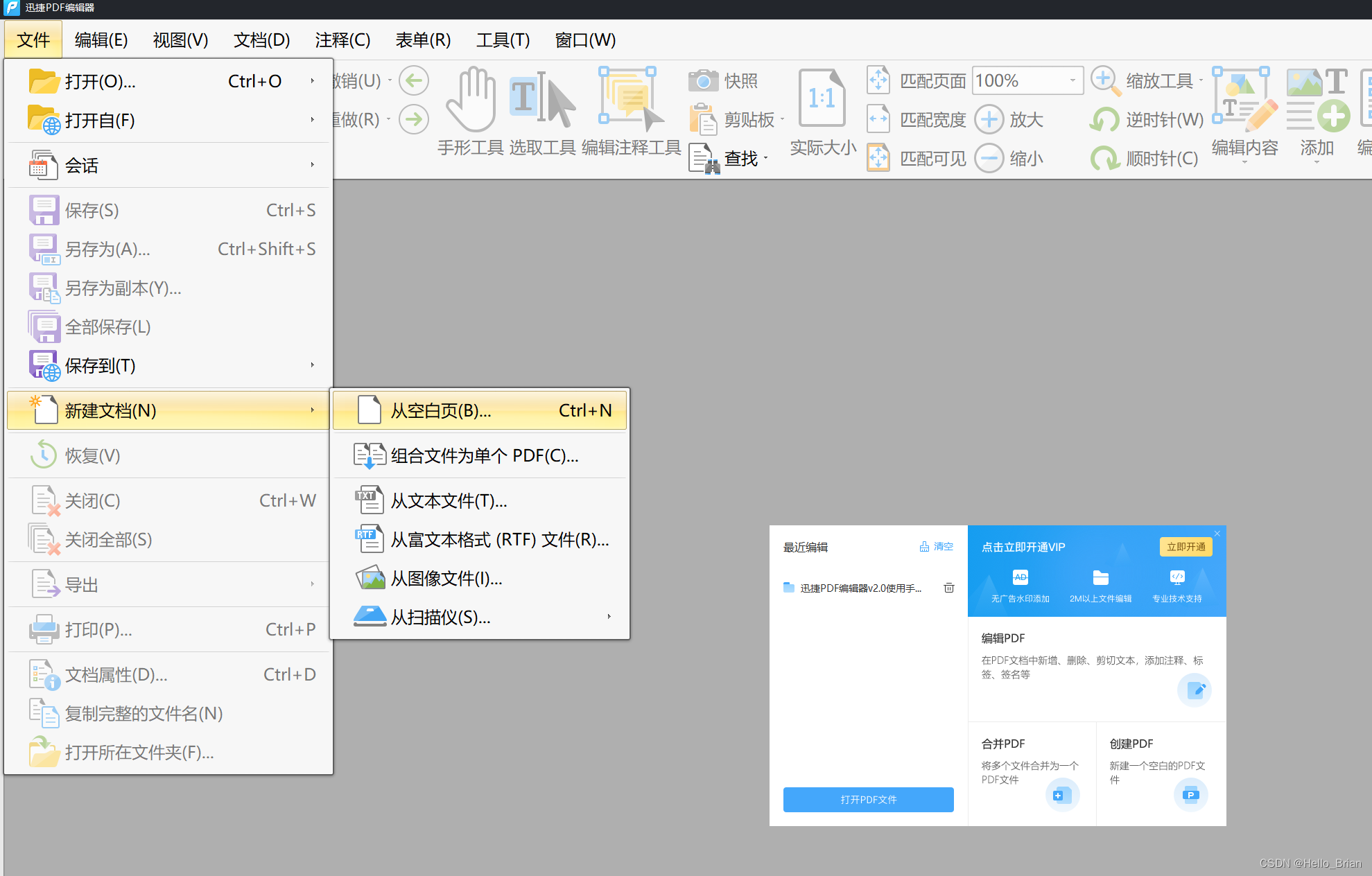Expand the 打开自 submenu
The height and width of the screenshot is (876, 1372).
click(313, 120)
